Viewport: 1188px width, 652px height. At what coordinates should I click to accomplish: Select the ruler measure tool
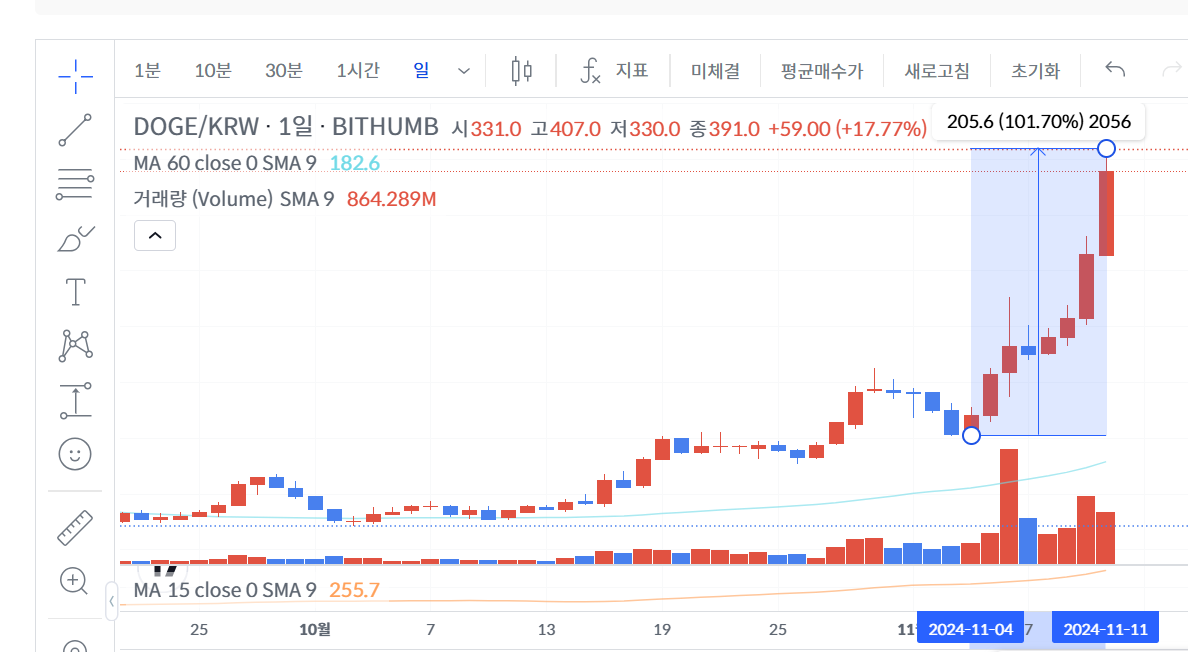75,528
